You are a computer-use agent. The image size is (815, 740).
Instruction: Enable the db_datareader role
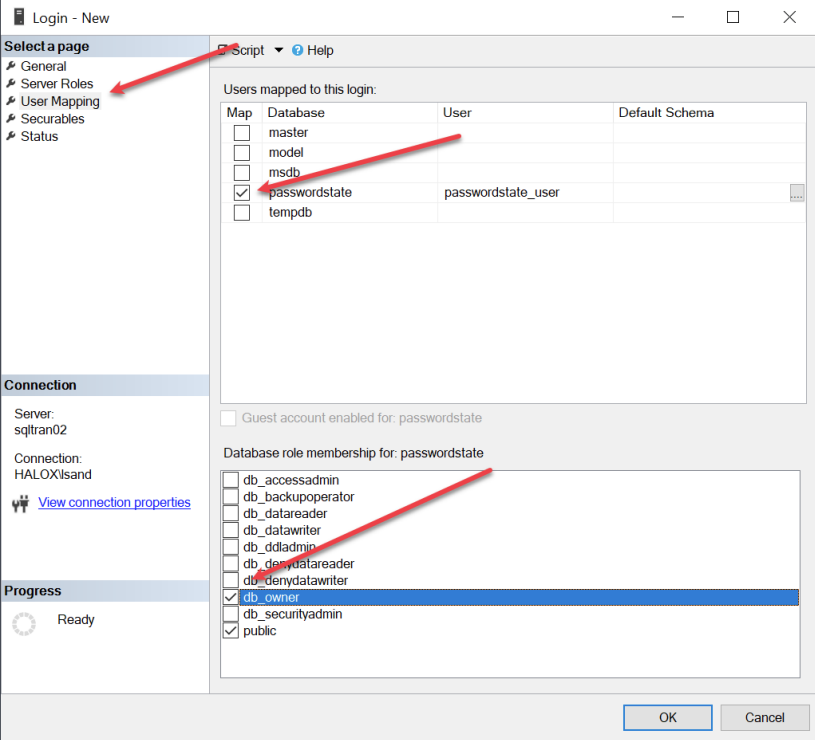[x=231, y=513]
